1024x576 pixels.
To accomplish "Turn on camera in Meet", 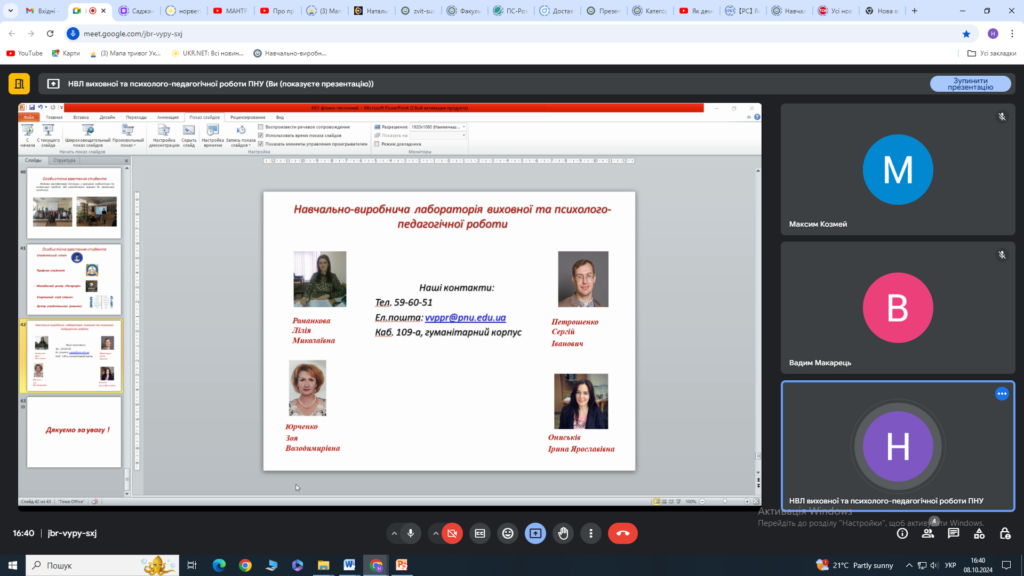I will (x=452, y=534).
